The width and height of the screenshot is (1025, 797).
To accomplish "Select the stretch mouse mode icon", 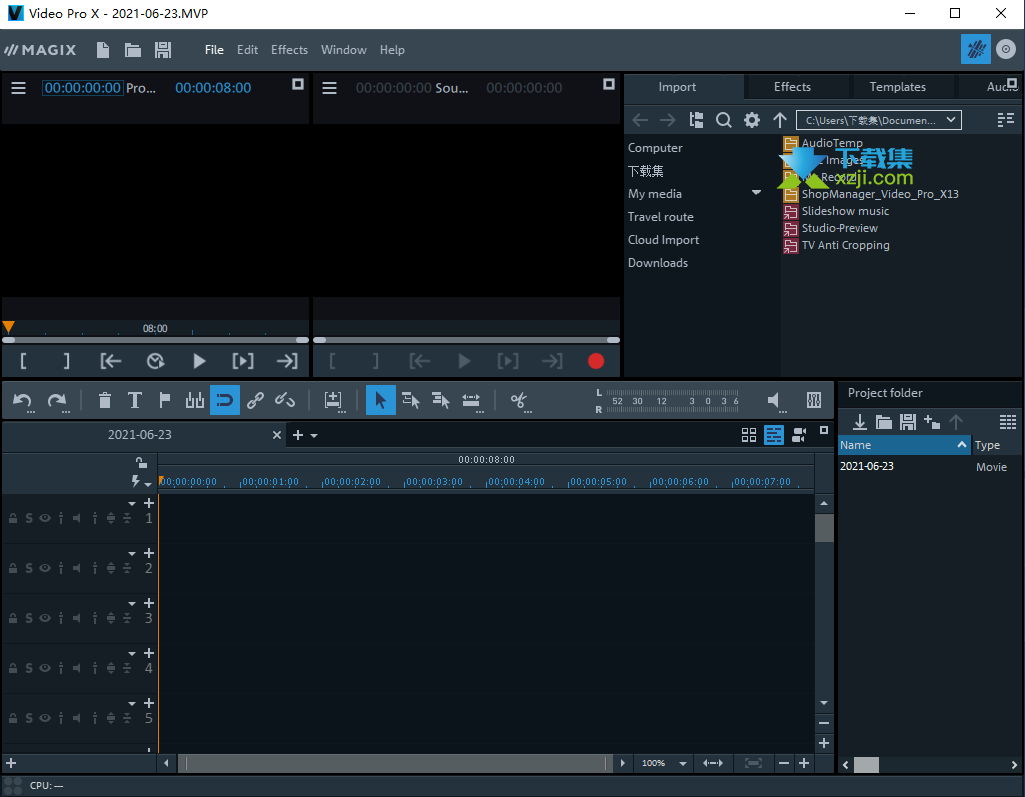I will click(x=471, y=400).
